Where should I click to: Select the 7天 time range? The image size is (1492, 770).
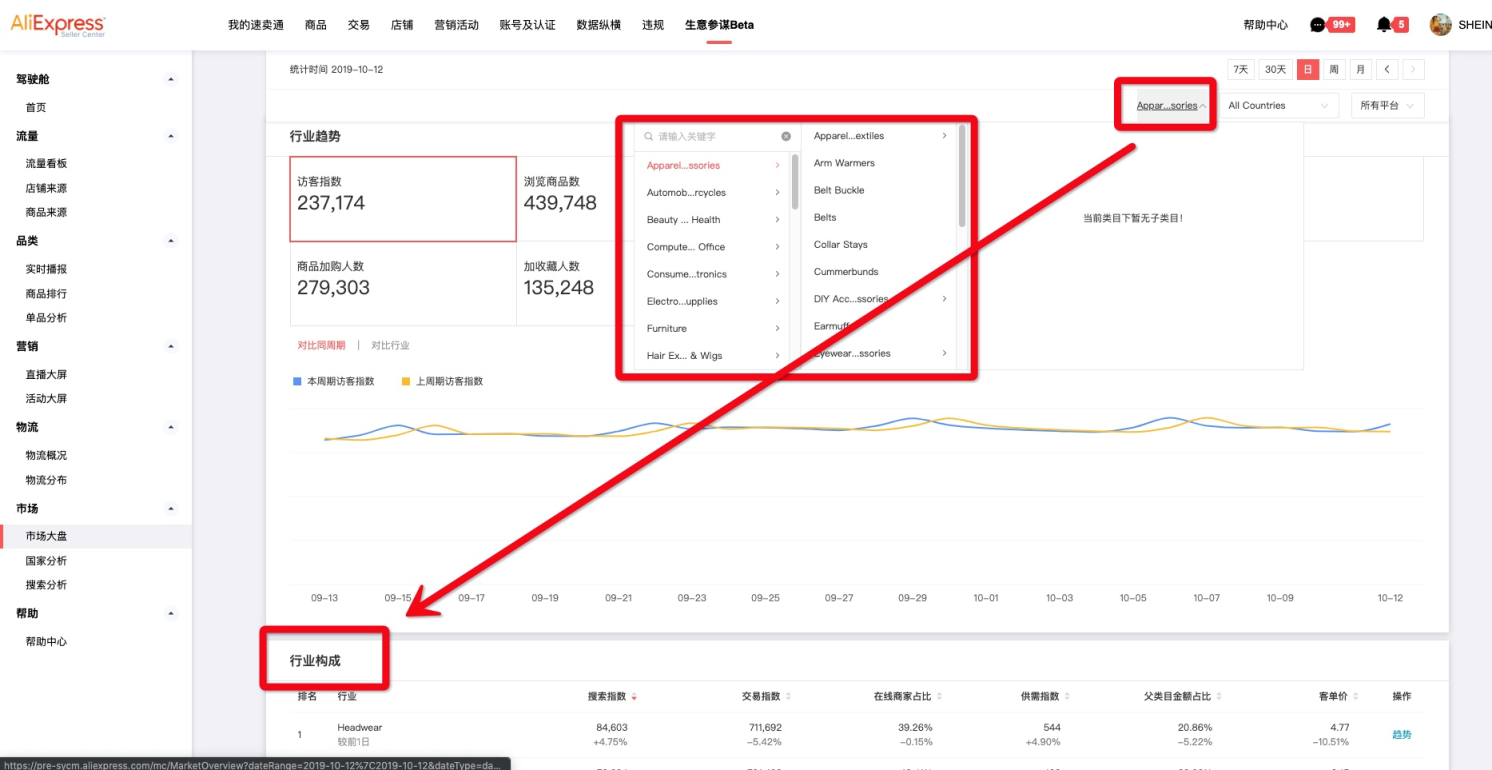point(1241,69)
